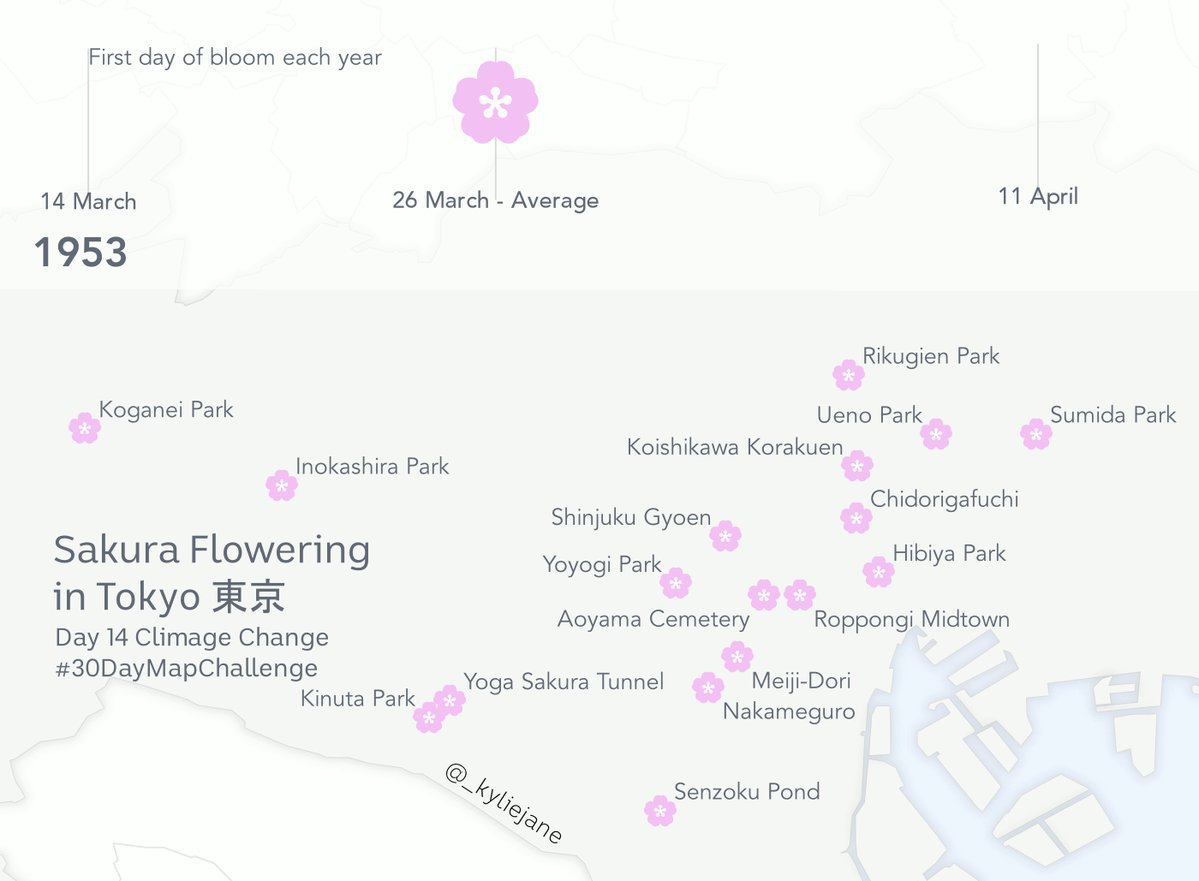Click the 26 March - Average label
This screenshot has width=1199, height=881.
495,200
